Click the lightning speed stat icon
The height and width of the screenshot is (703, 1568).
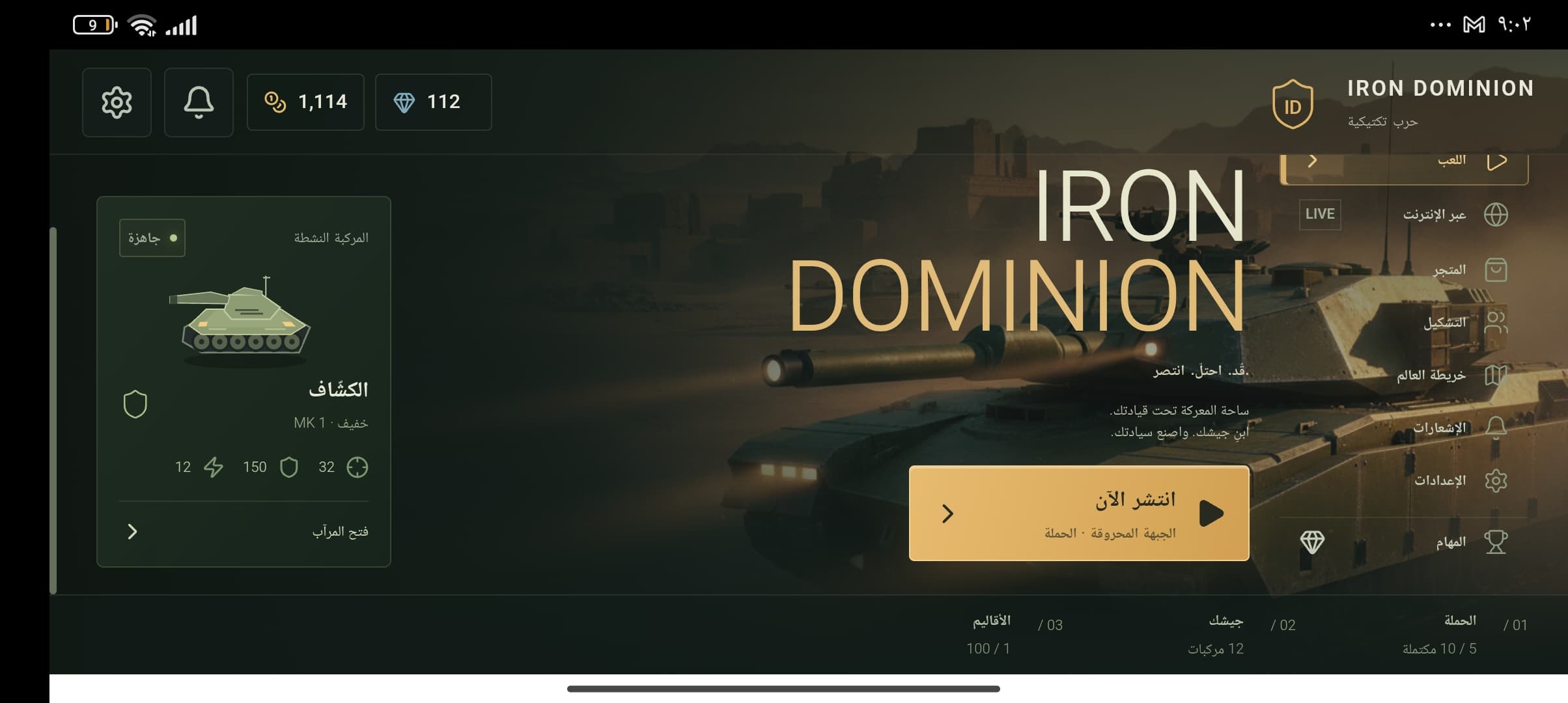[214, 467]
